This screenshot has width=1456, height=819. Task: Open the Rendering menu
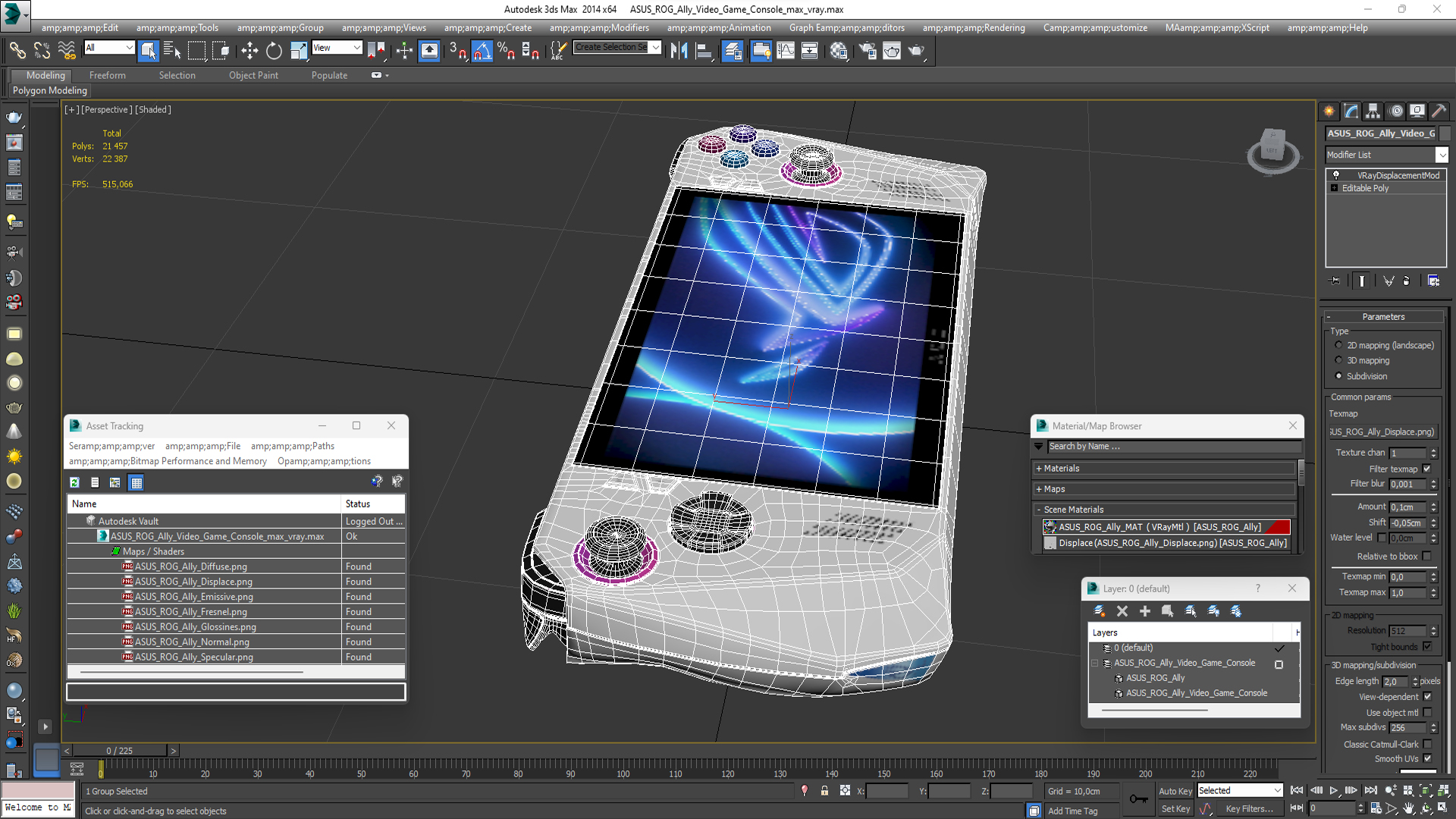point(974,28)
